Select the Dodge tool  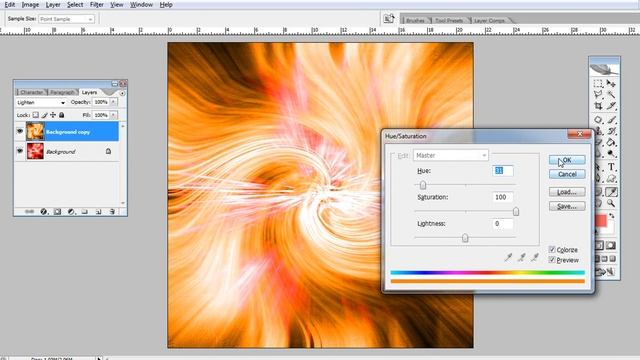pos(611,153)
